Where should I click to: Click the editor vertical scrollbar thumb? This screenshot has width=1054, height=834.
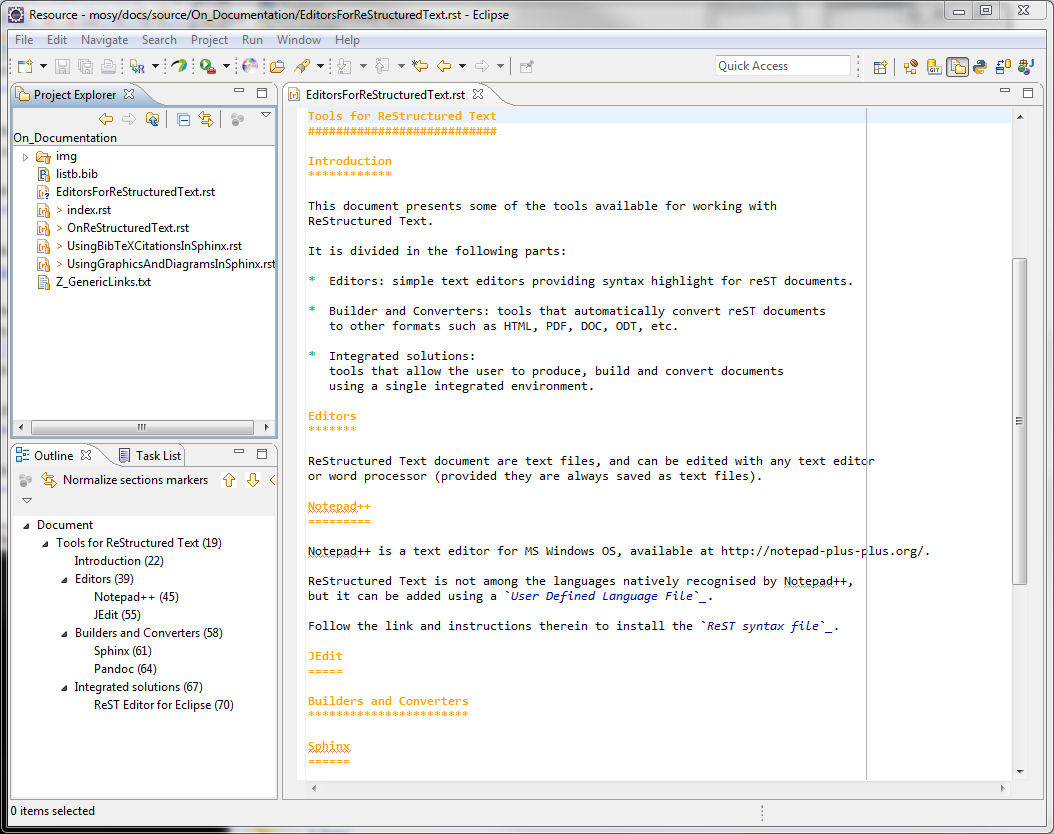(1019, 421)
